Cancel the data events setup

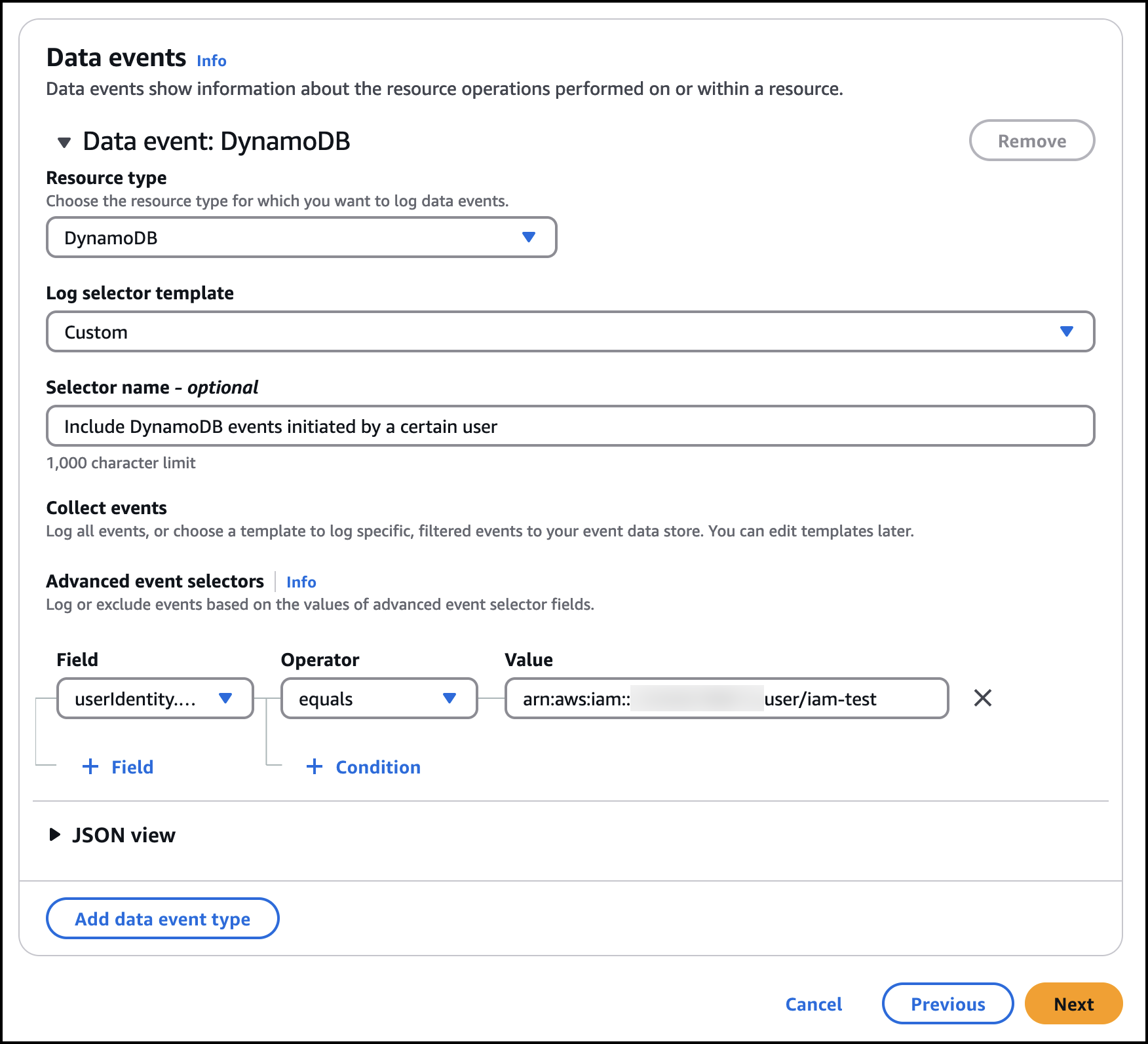click(x=813, y=1004)
